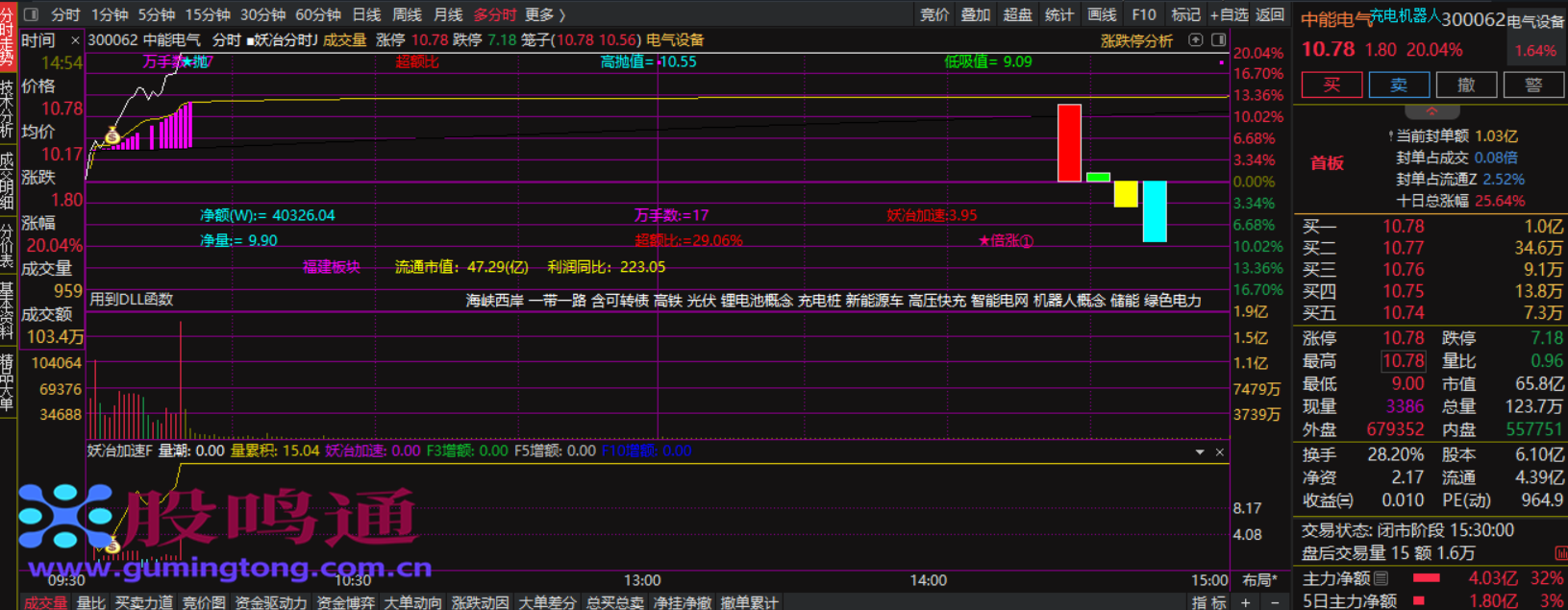
Task: Click the 主力净额 detail list icon
Action: pyautogui.click(x=1381, y=578)
